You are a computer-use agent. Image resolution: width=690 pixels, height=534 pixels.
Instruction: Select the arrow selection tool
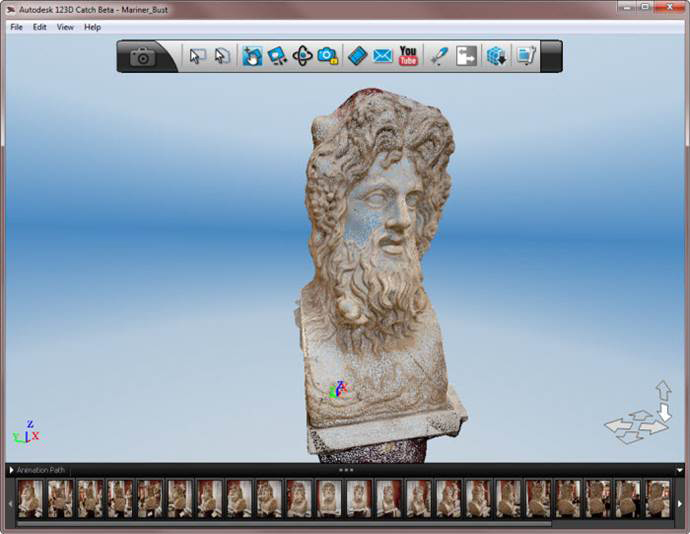[x=197, y=57]
